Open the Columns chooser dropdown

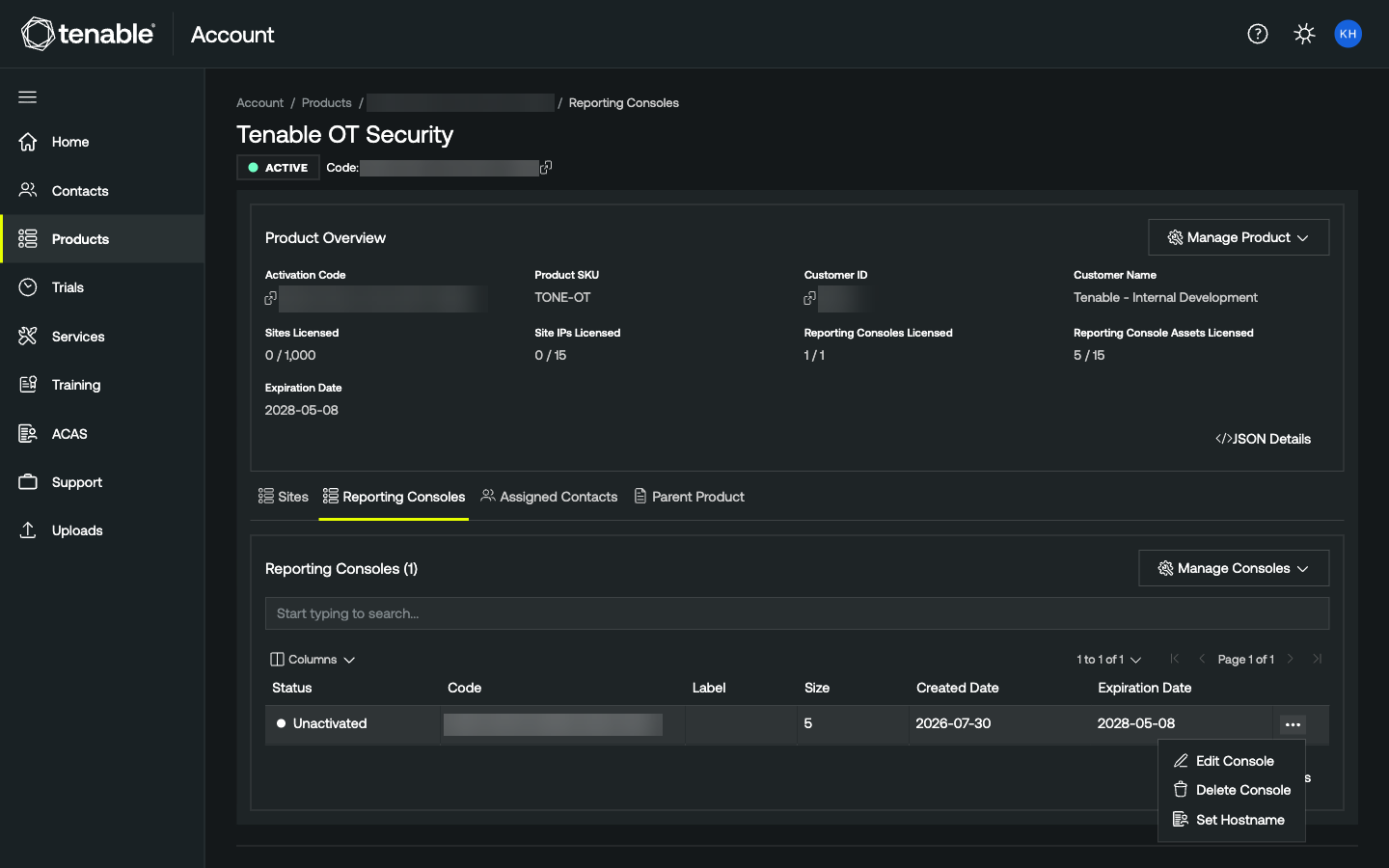pos(313,660)
